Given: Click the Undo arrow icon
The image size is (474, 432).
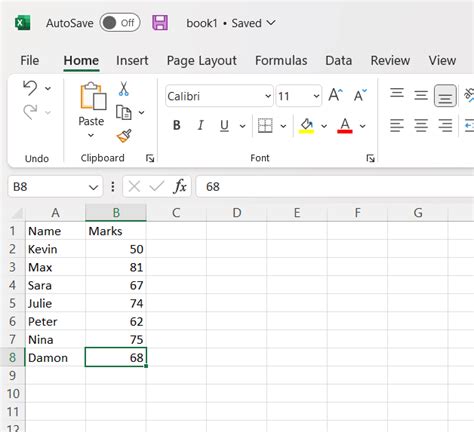Looking at the screenshot, I should (30, 88).
